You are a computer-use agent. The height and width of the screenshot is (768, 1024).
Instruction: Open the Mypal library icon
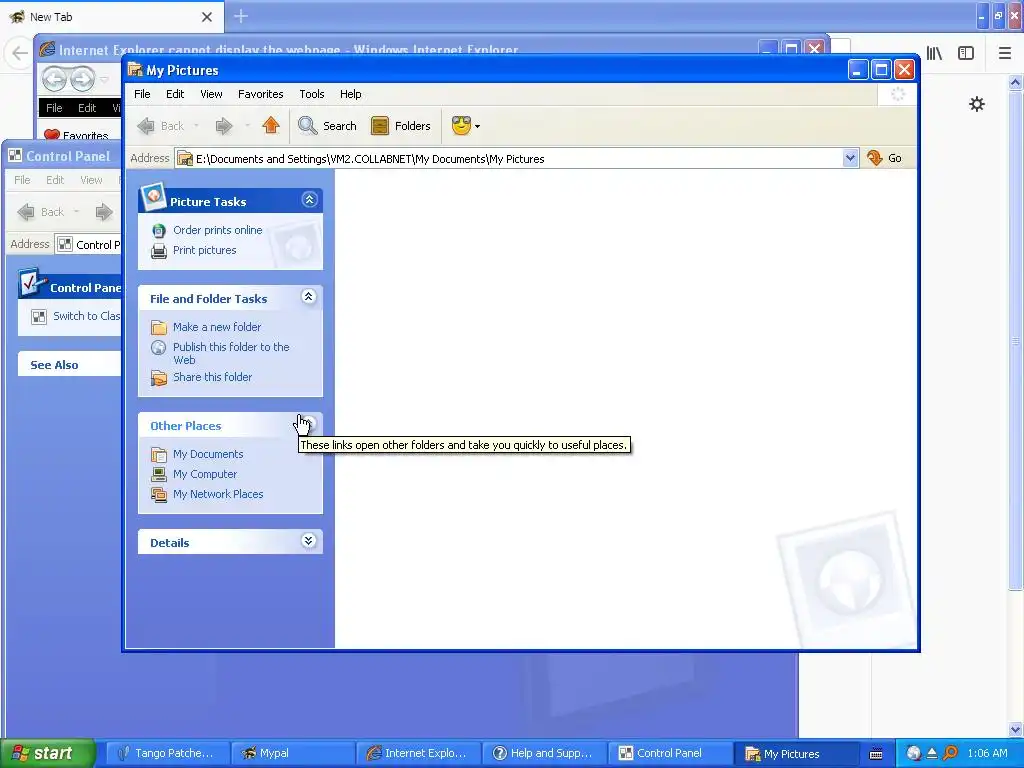click(934, 53)
